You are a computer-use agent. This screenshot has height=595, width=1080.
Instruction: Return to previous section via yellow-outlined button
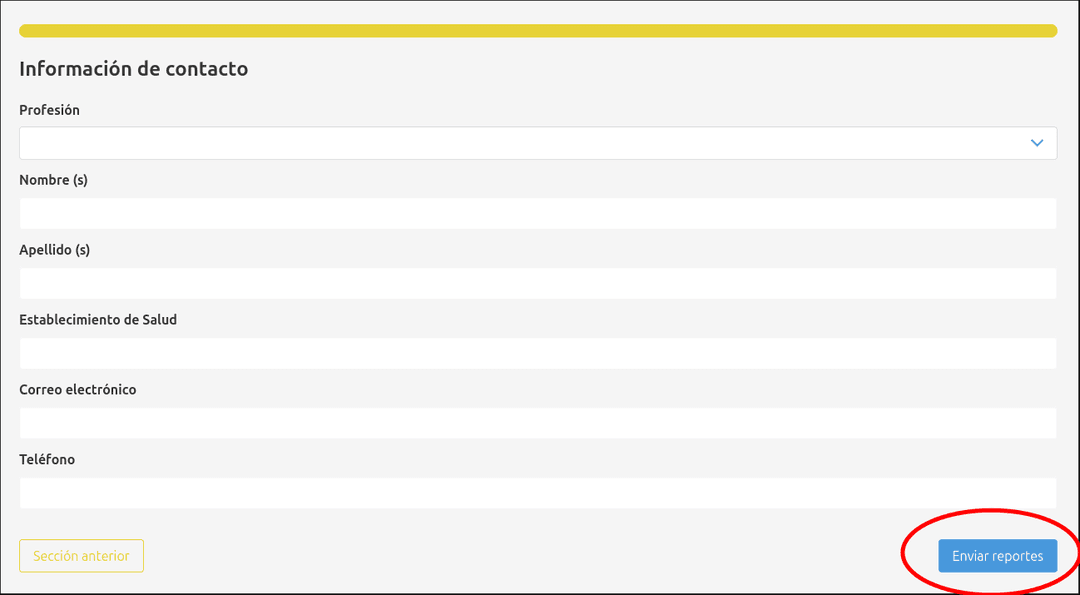pos(81,556)
